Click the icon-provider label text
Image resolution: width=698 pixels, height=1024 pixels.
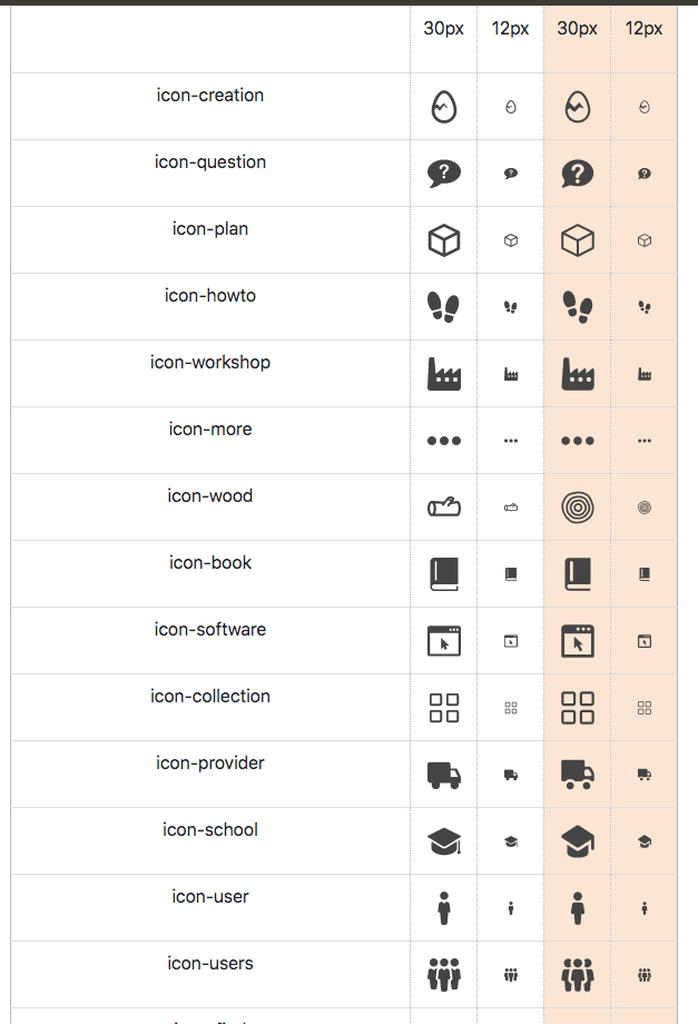[x=210, y=763]
